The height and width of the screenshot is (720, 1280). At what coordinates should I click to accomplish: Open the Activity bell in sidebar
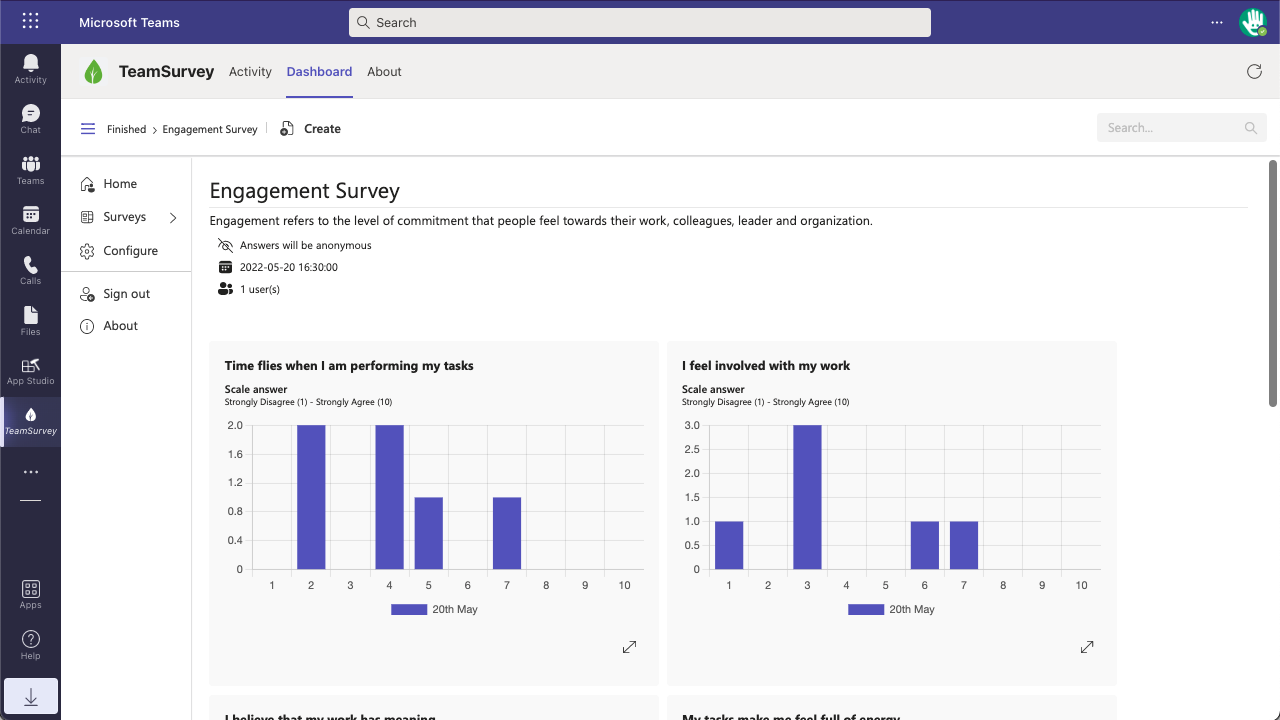30,68
